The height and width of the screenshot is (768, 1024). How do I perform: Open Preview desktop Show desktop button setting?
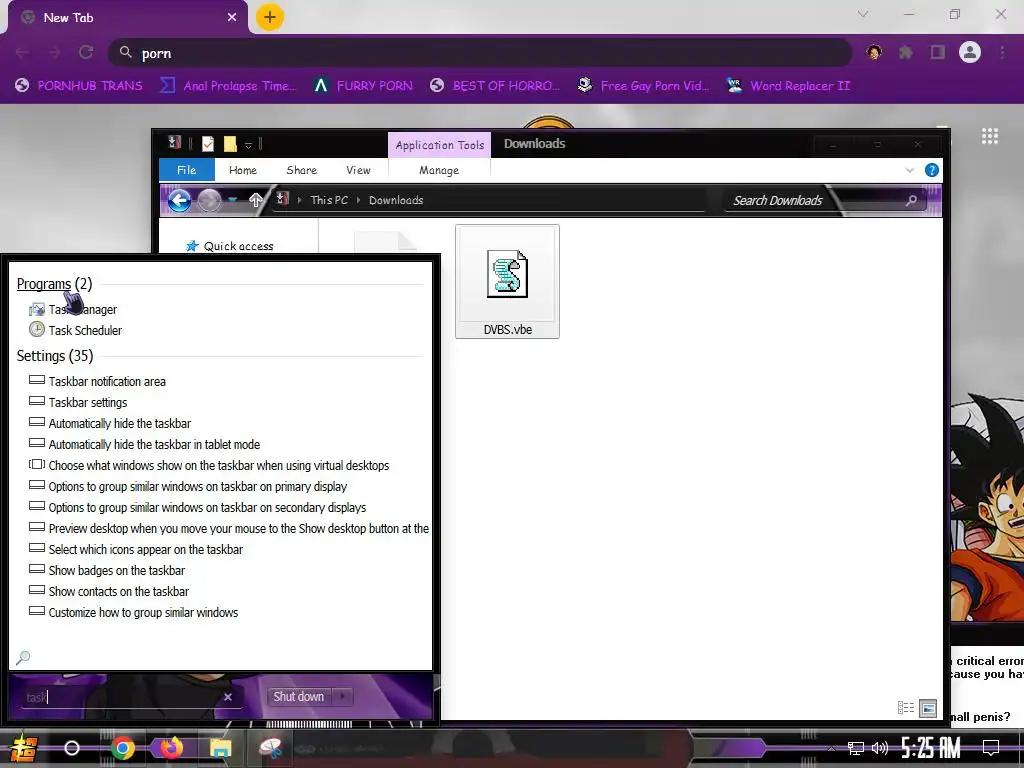pyautogui.click(x=229, y=527)
